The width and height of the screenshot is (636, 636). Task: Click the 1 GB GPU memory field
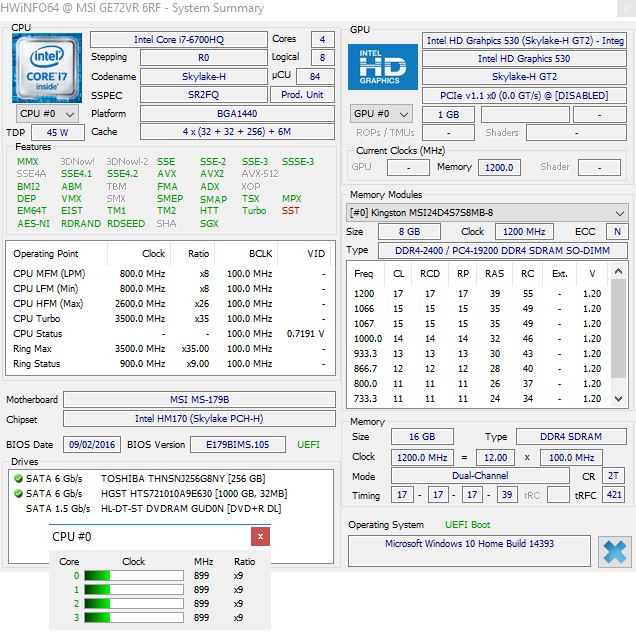tap(449, 115)
